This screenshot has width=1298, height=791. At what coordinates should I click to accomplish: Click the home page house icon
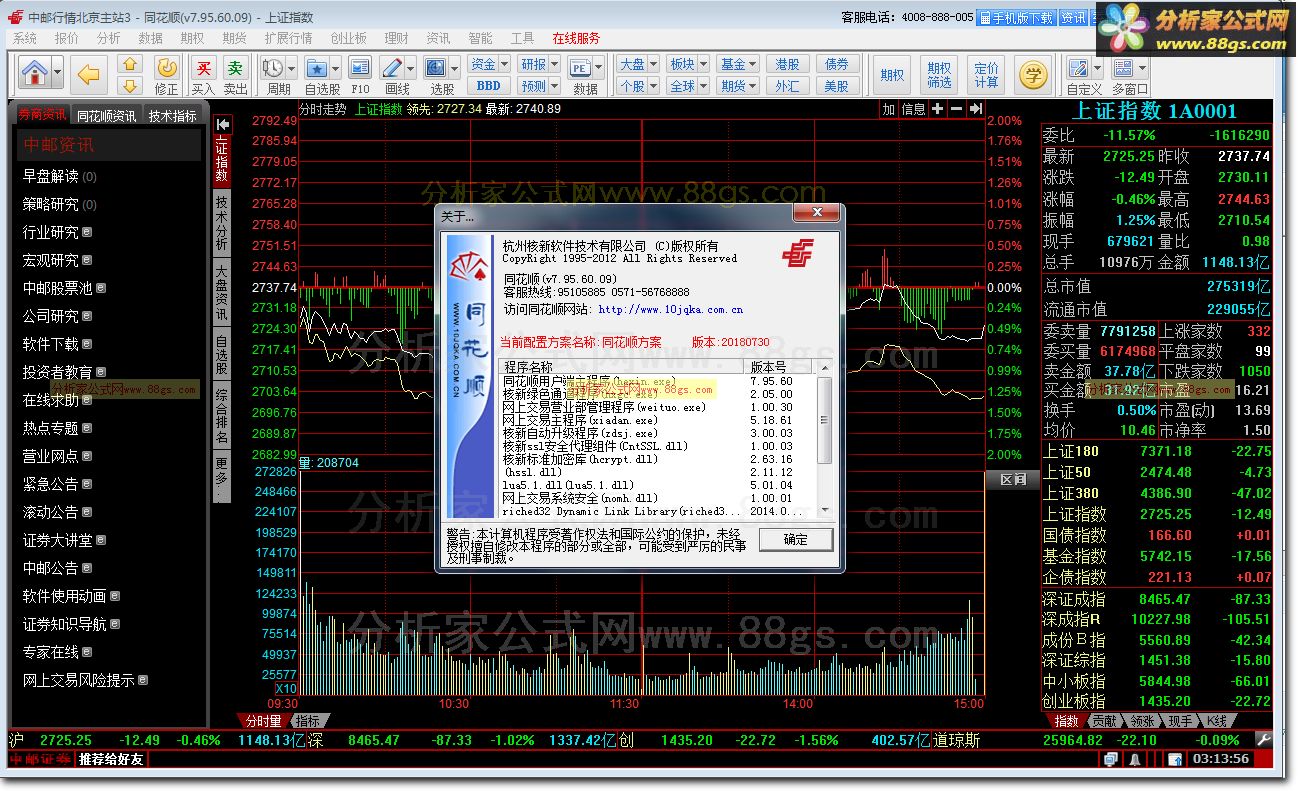click(34, 73)
